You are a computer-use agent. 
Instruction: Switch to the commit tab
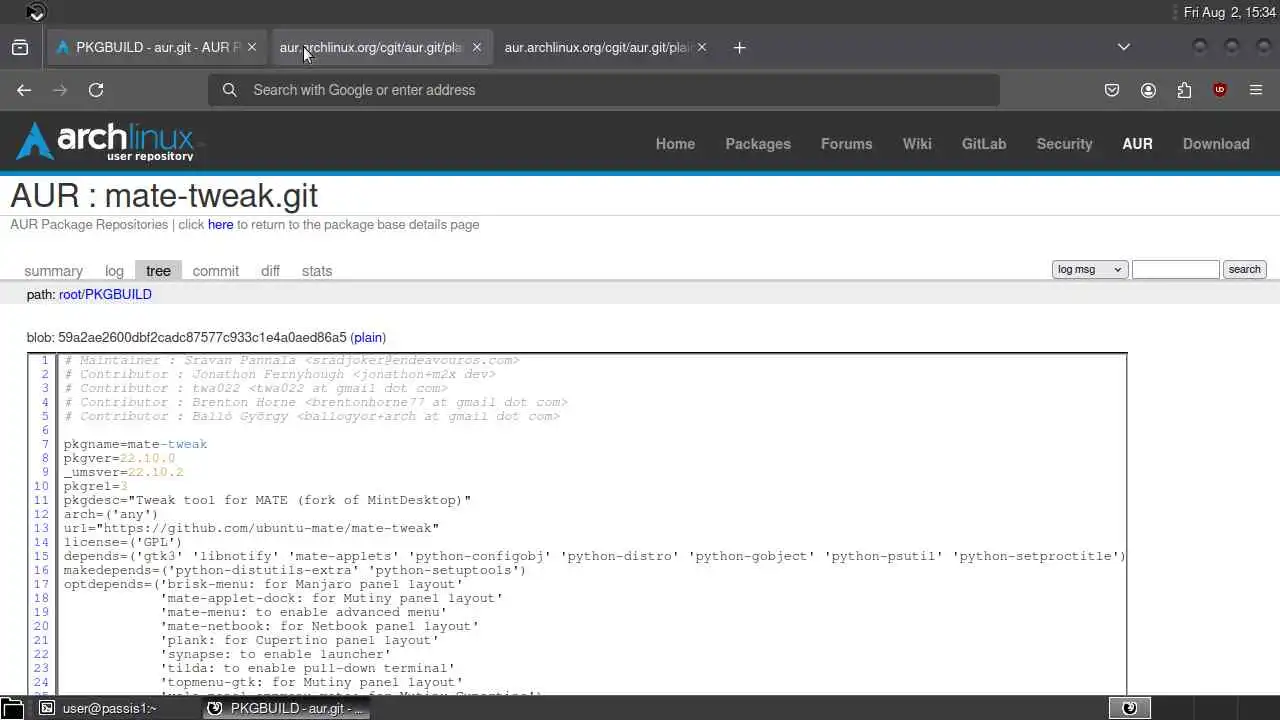216,271
